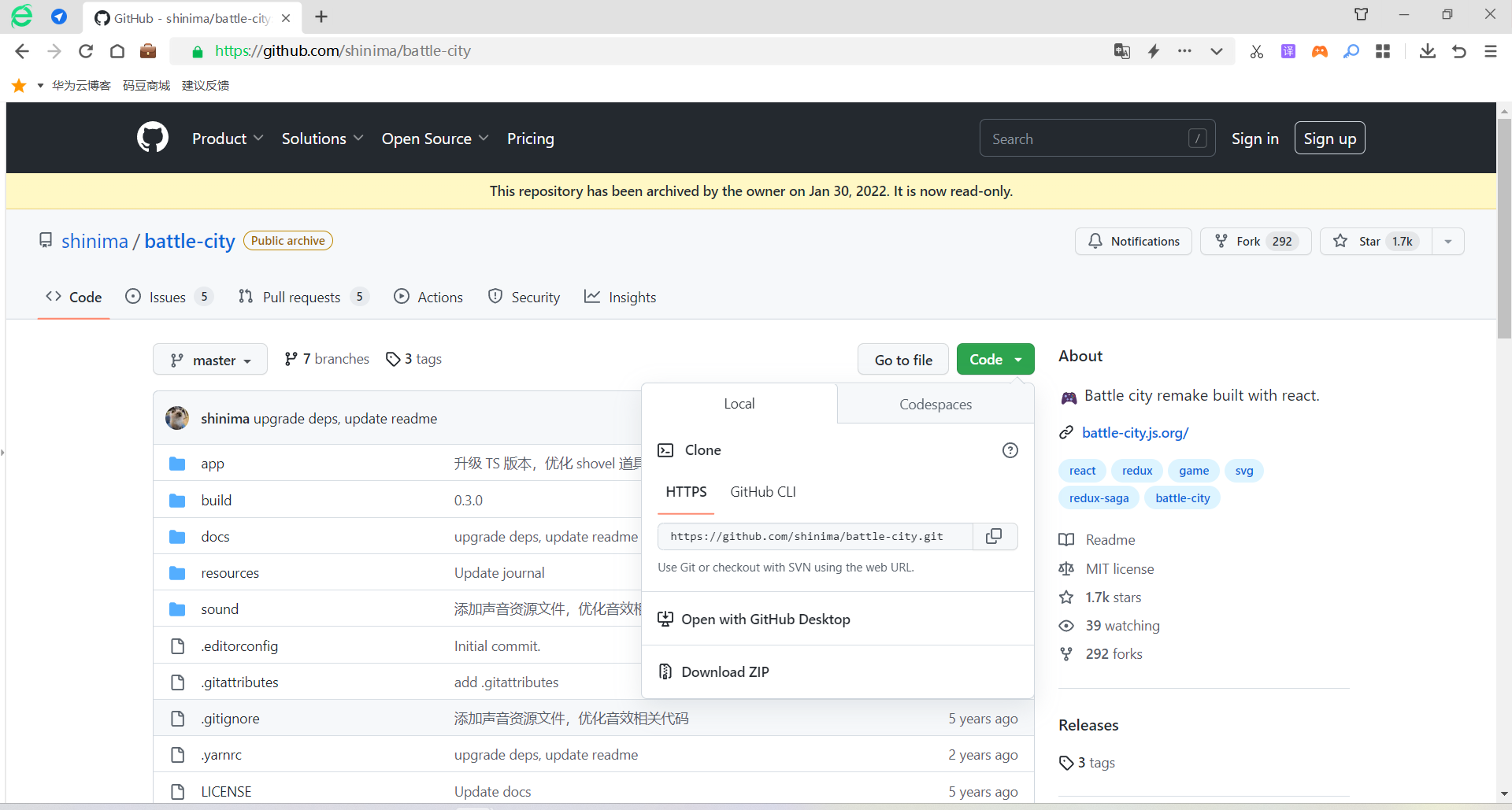Expand the Open Source menu
Image resolution: width=1512 pixels, height=810 pixels.
click(435, 139)
